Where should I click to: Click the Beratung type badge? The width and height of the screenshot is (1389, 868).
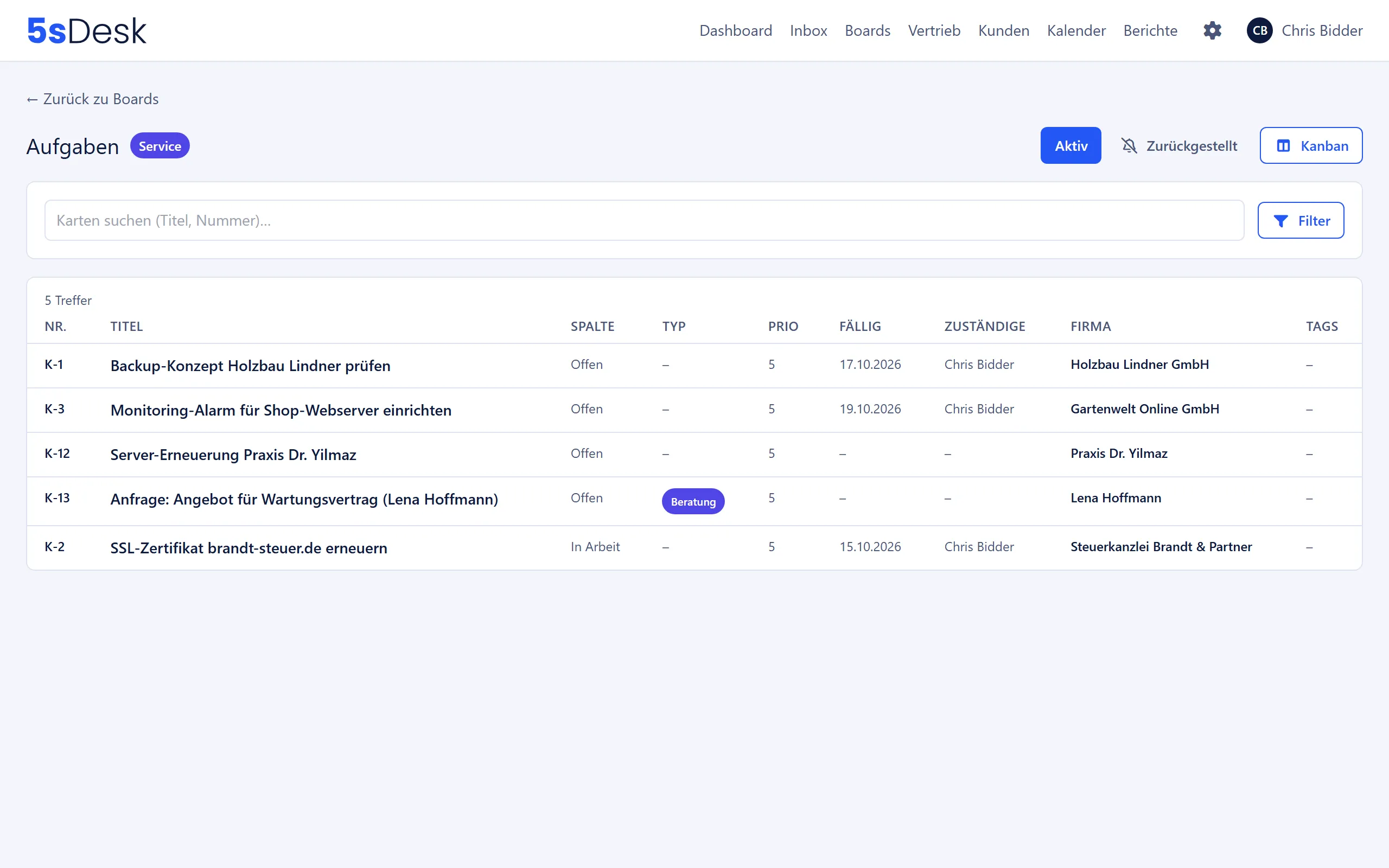pos(693,501)
